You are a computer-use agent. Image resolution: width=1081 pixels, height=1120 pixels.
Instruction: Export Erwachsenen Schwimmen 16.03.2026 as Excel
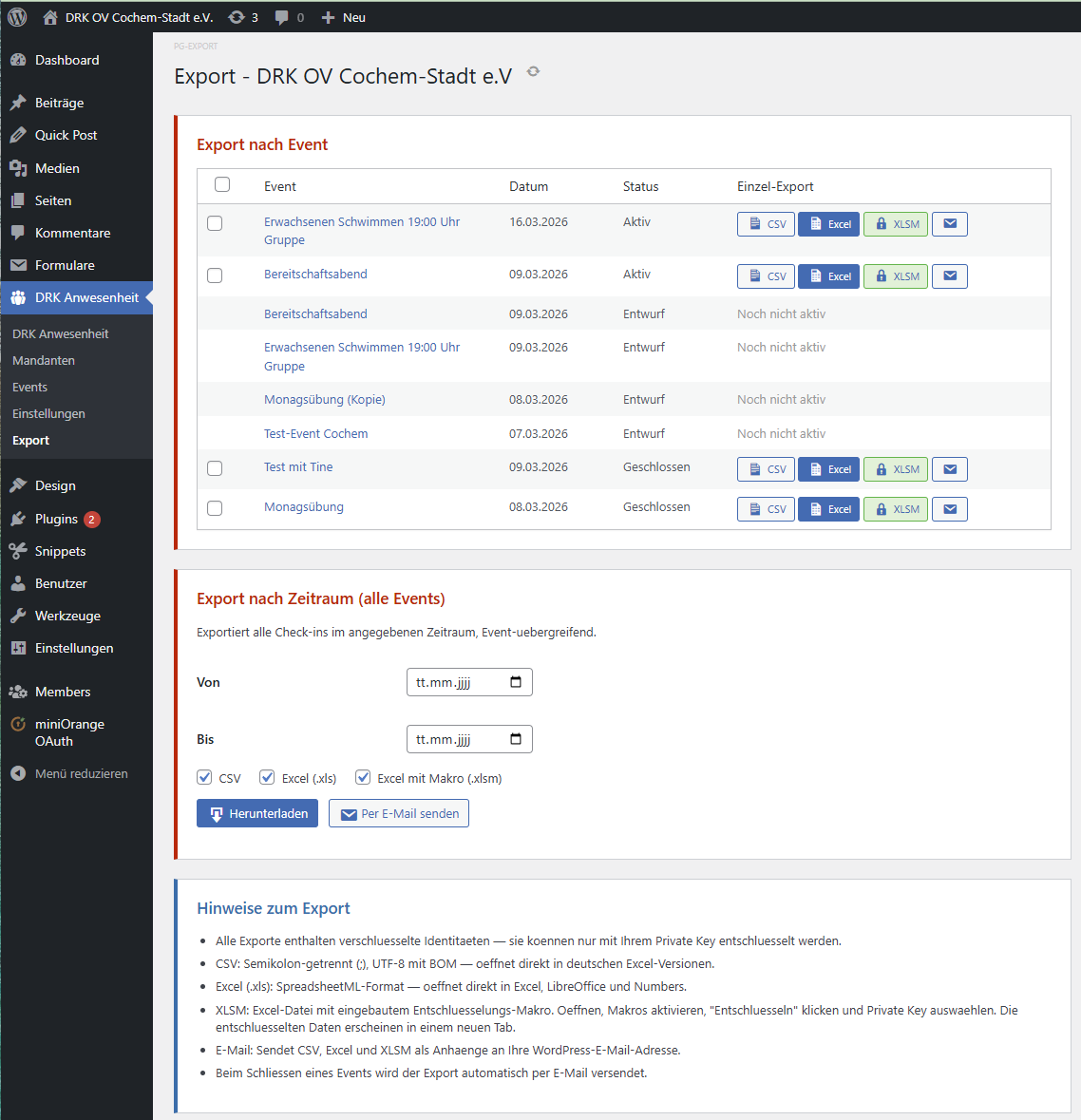[828, 224]
